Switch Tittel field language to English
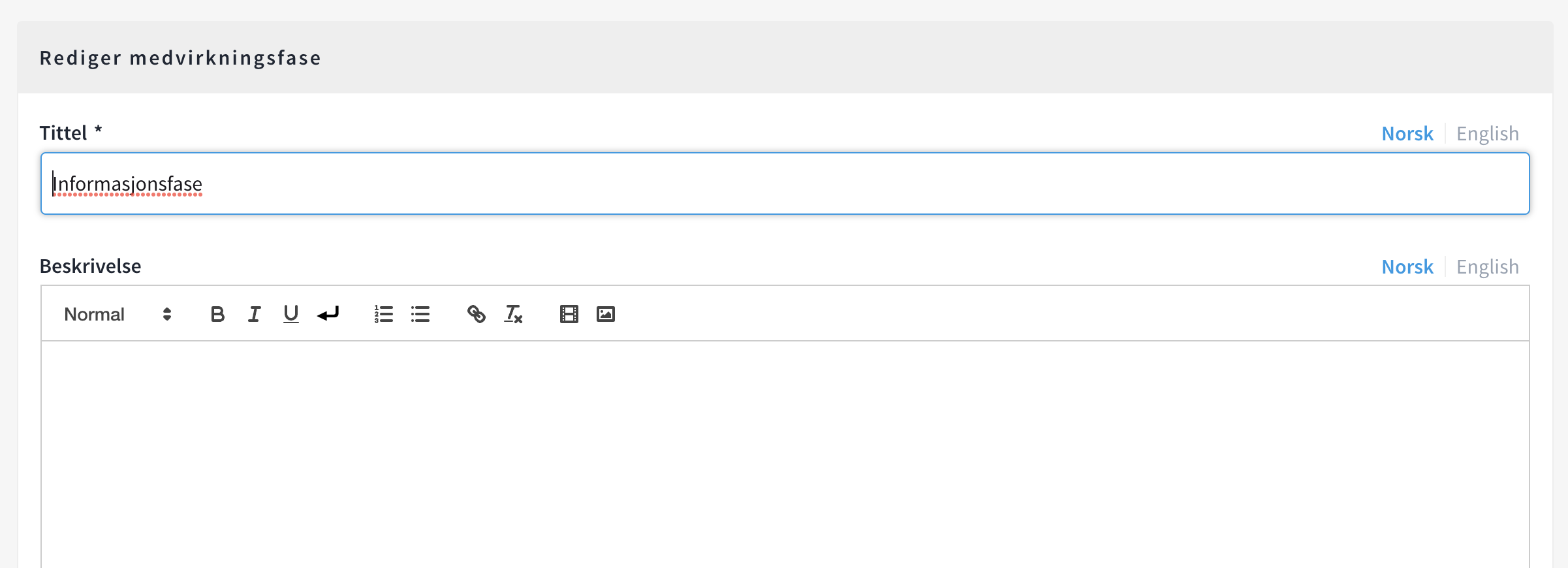The height and width of the screenshot is (568, 1568). [x=1487, y=134]
